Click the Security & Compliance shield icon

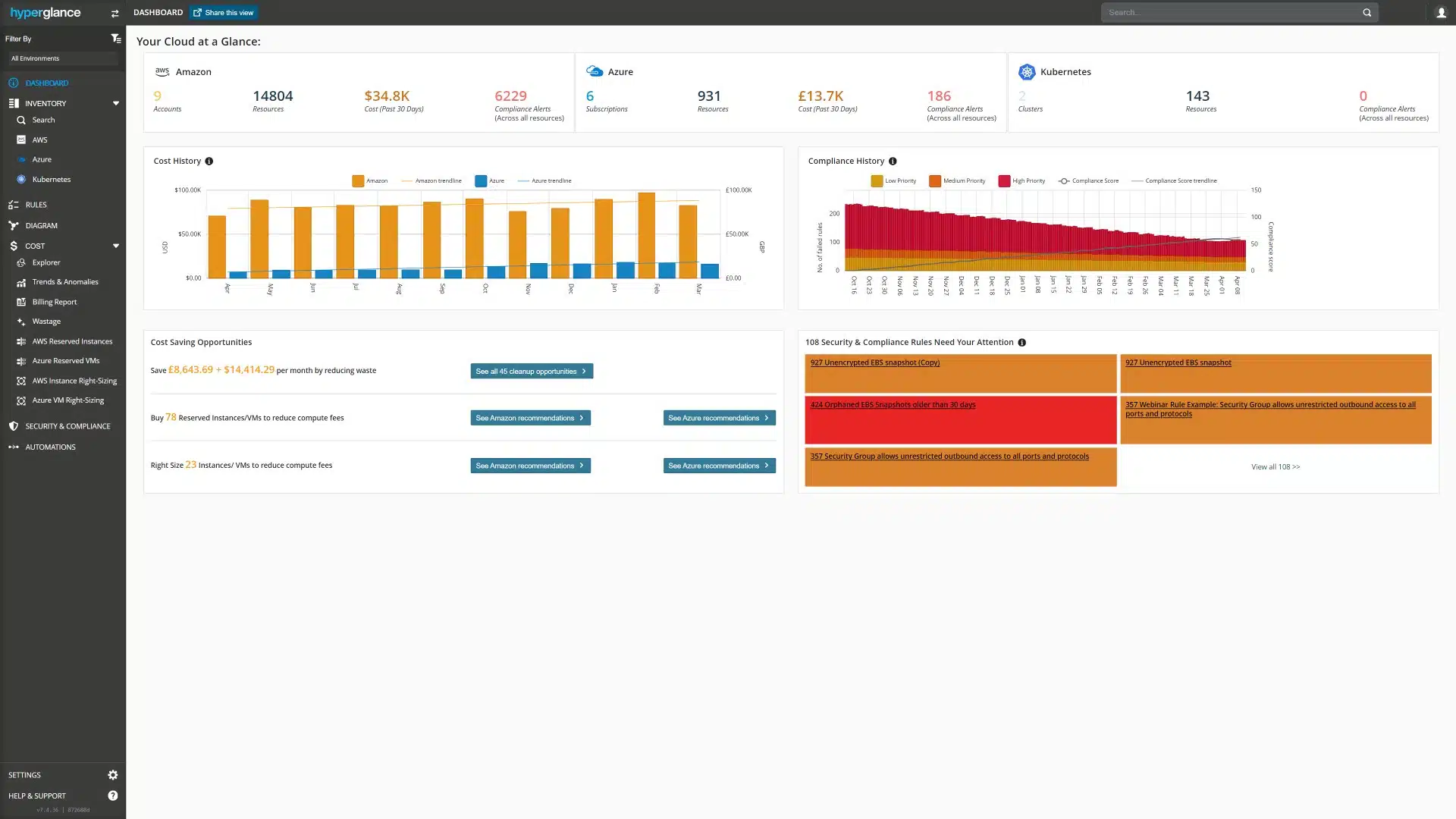point(14,426)
